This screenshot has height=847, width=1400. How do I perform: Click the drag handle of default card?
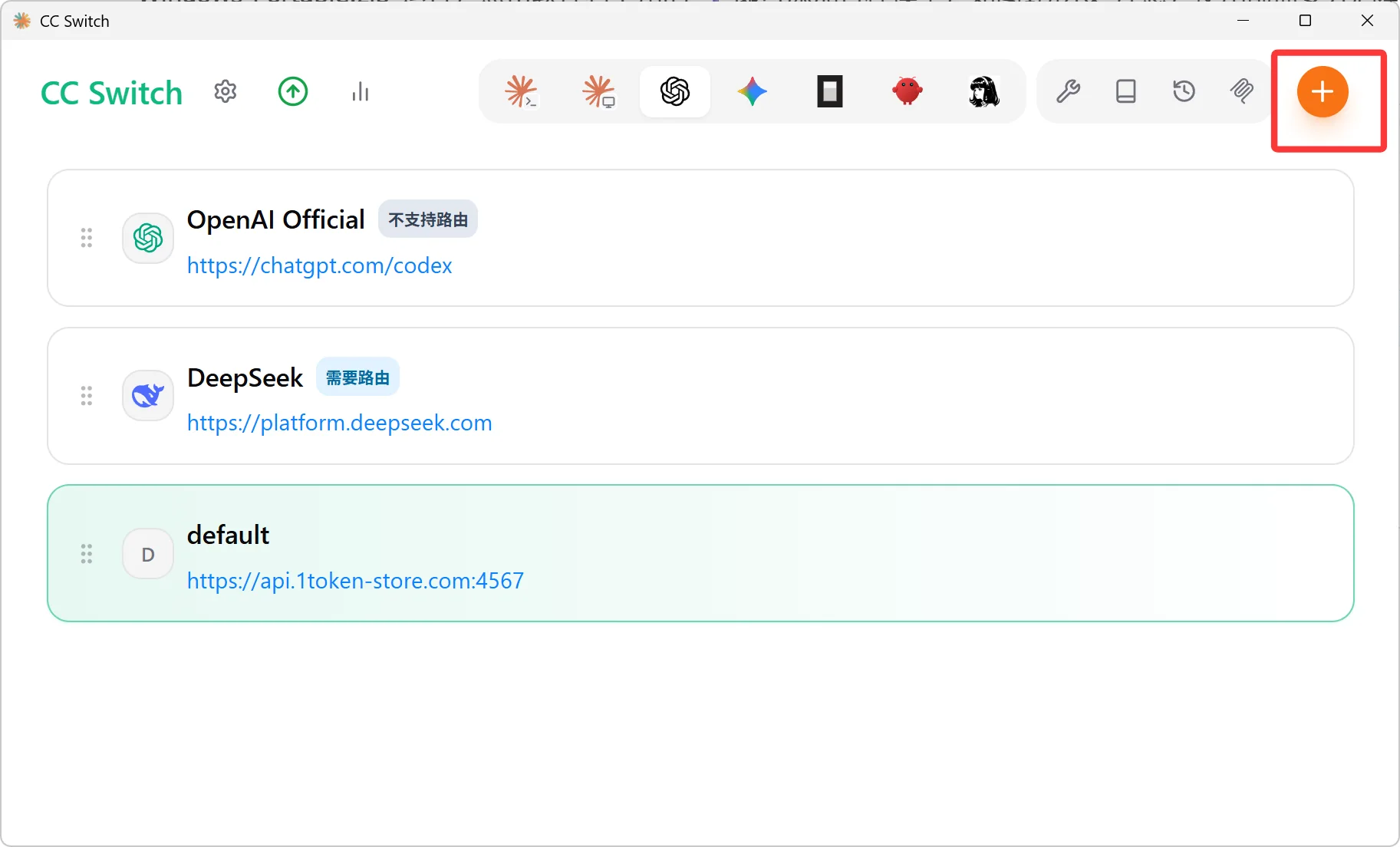(x=87, y=554)
